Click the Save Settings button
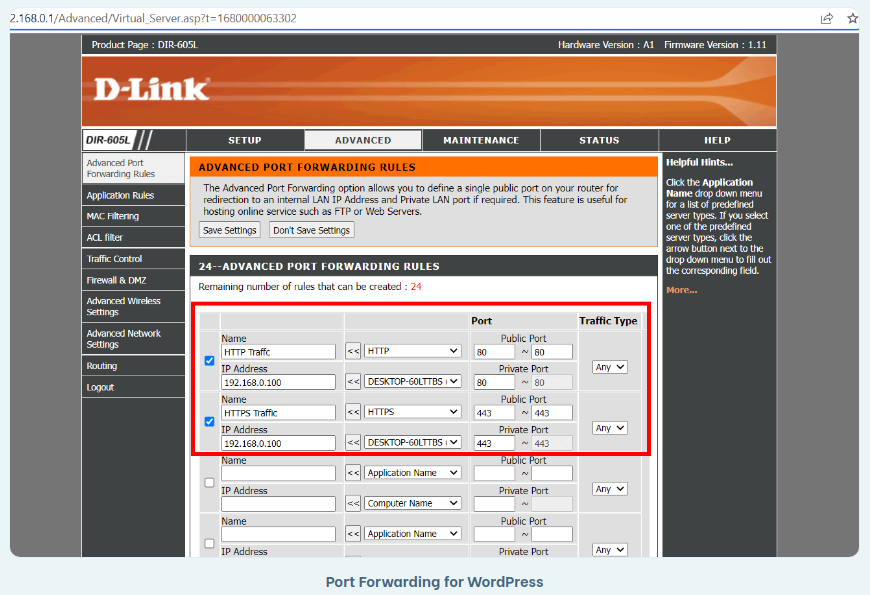870x595 pixels. pyautogui.click(x=230, y=230)
